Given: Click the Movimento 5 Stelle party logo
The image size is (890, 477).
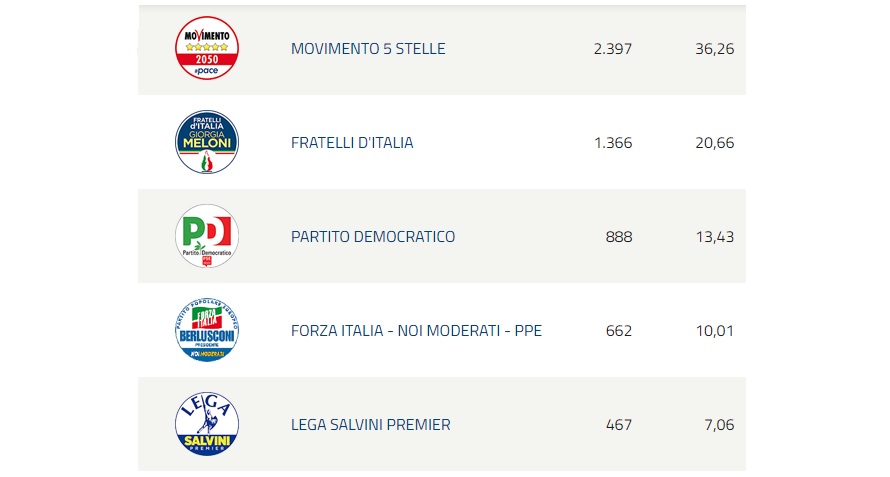Looking at the screenshot, I should coord(207,48).
